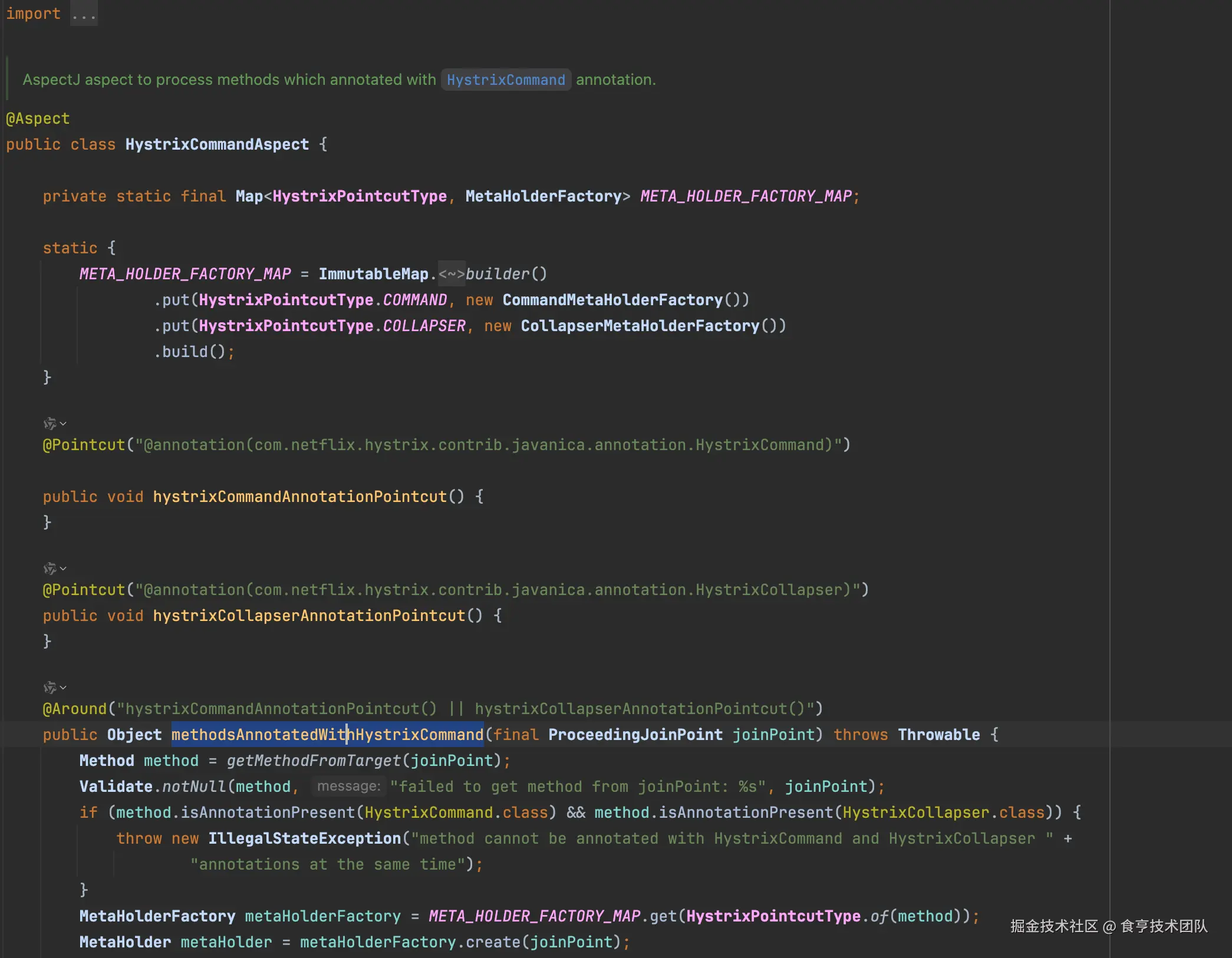Image resolution: width=1232 pixels, height=958 pixels.
Task: Open the chevron dropdown above the @Around annotation
Action: pos(63,688)
